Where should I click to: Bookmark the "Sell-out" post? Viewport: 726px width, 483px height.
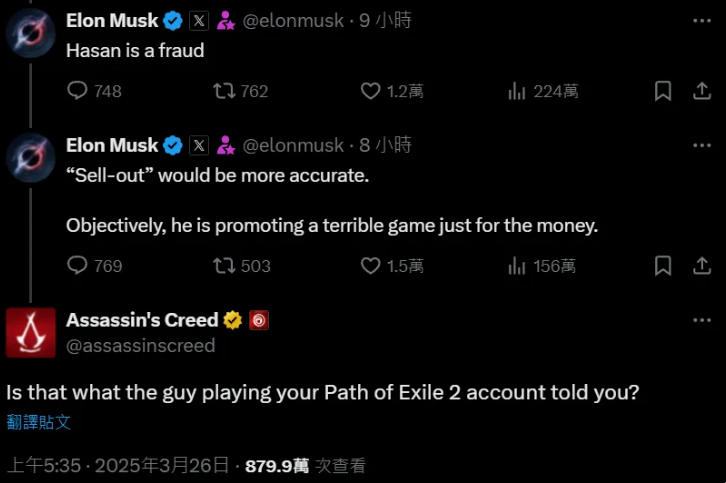coord(662,265)
